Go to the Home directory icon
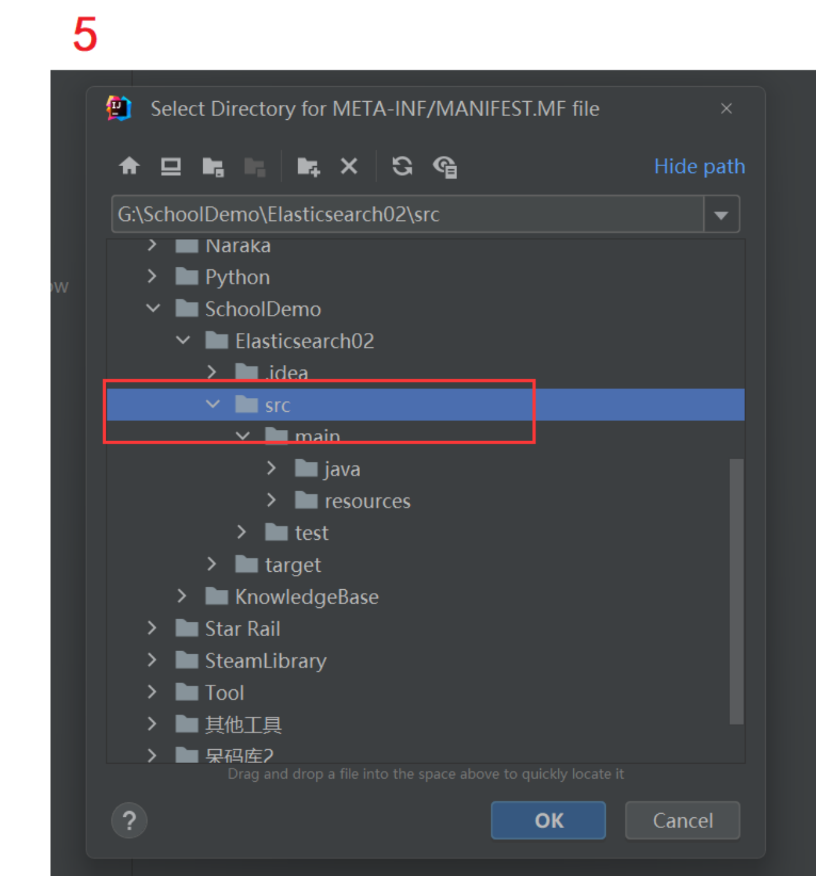816x876 pixels. (129, 166)
